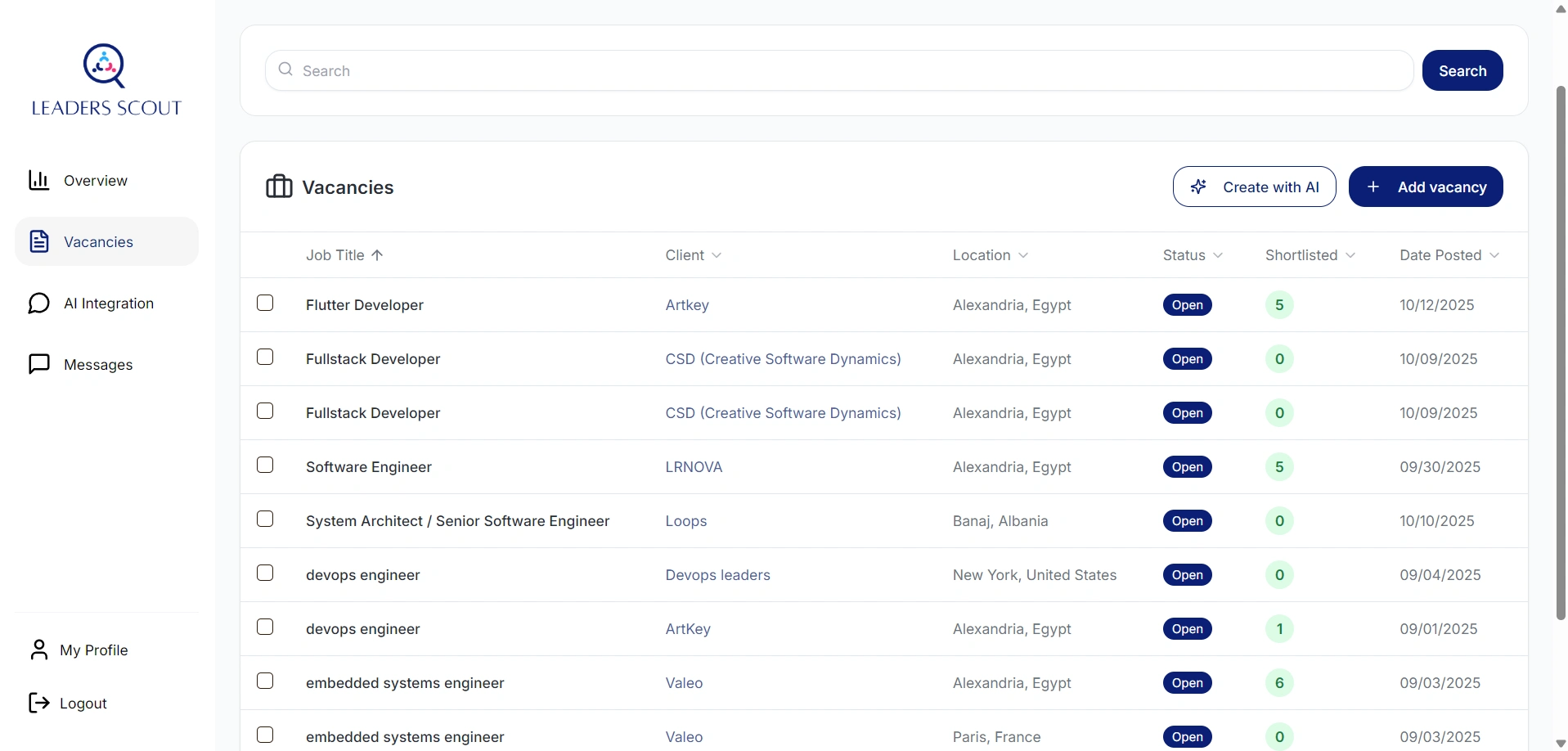The image size is (1568, 751).
Task: Expand the Client column dropdown
Action: click(x=717, y=255)
